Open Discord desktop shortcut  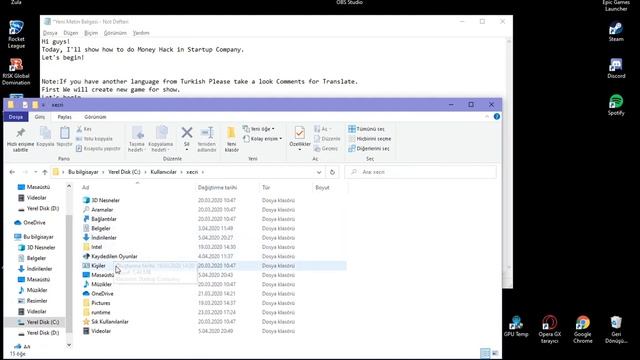(x=616, y=68)
